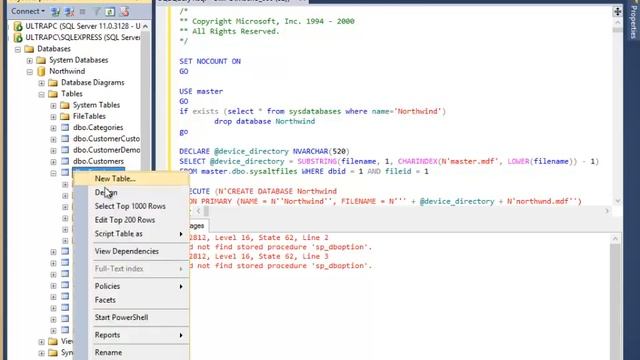This screenshot has width=640, height=360.
Task: Click the dbo.Customers table icon
Action: point(65,161)
